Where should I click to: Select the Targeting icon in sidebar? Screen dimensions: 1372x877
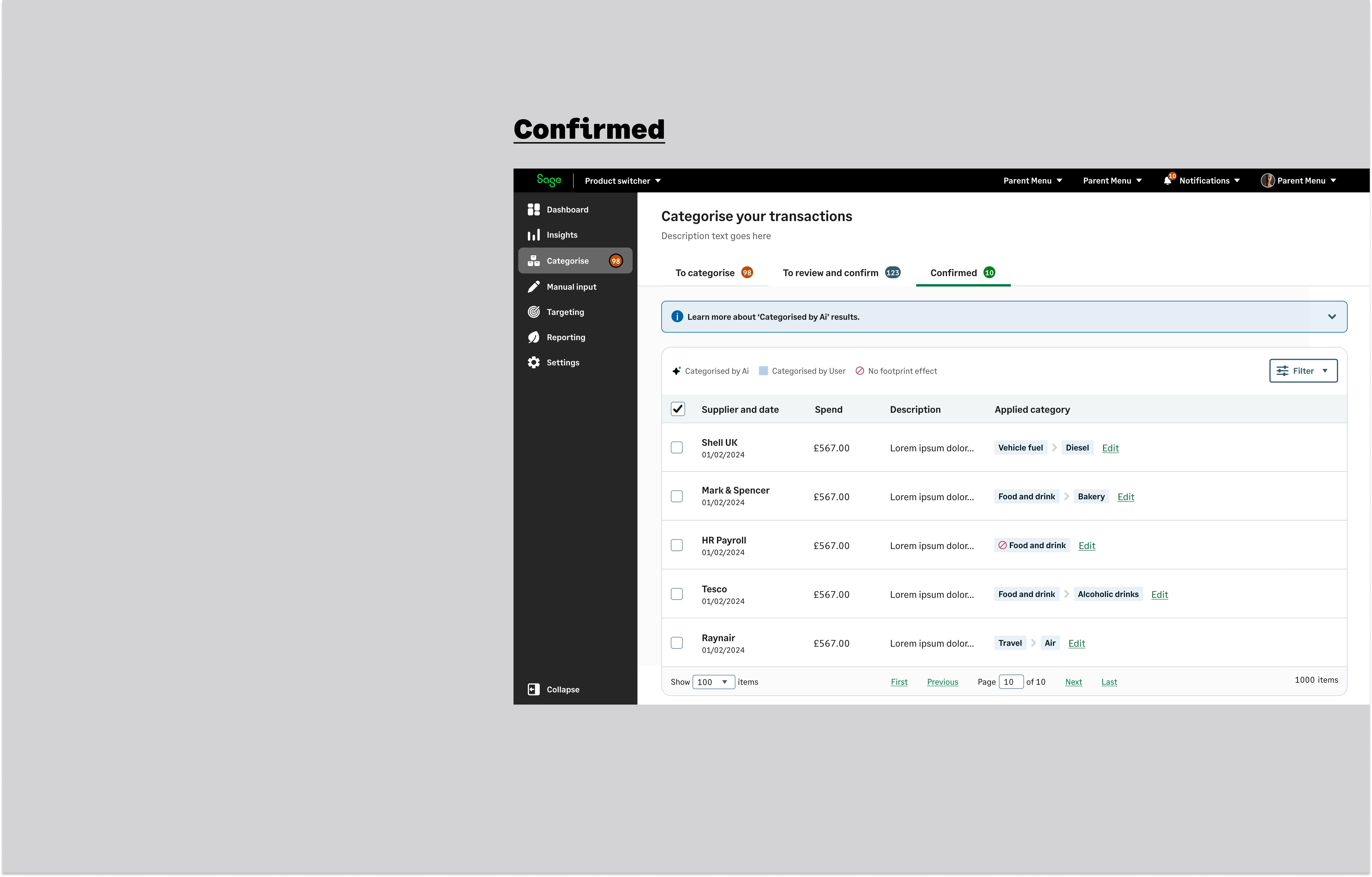533,312
